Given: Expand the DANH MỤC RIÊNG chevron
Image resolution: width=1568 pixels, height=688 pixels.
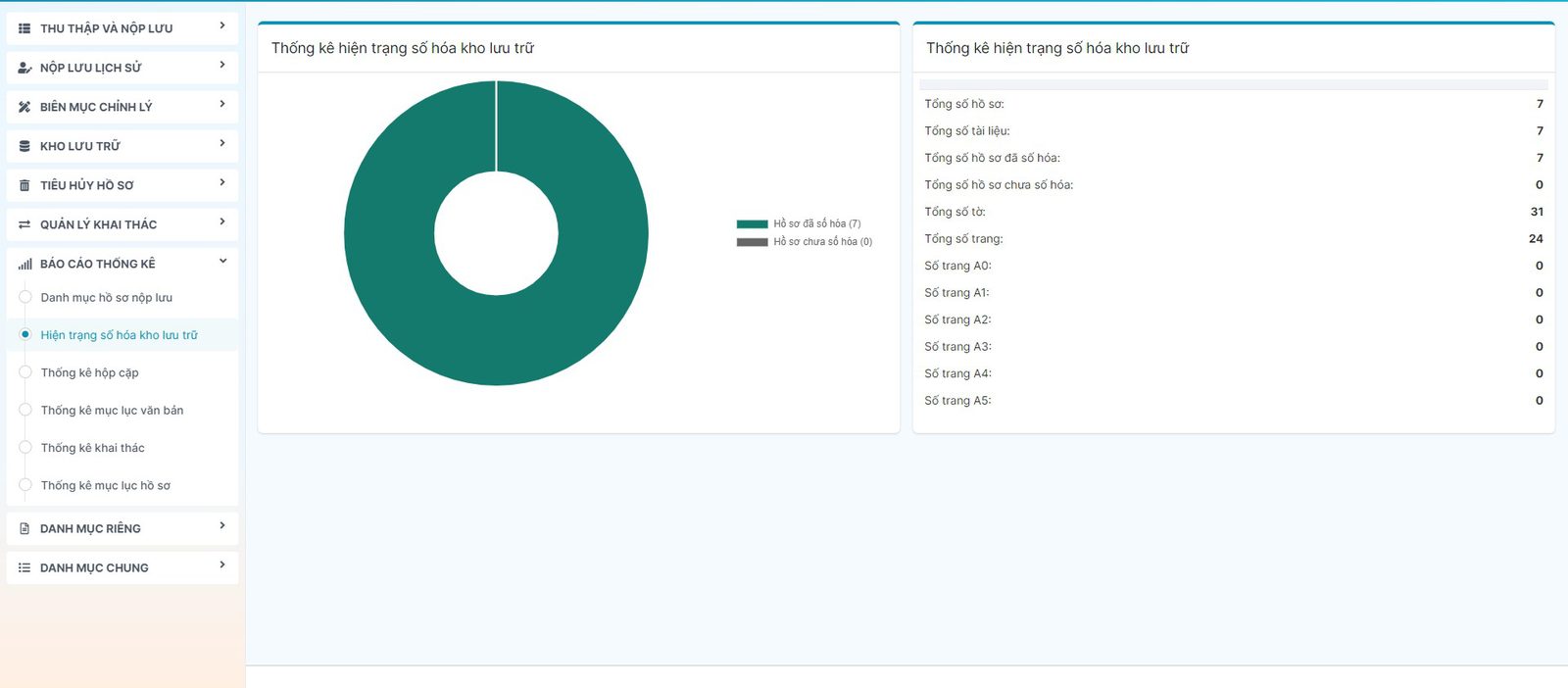Looking at the screenshot, I should [222, 525].
